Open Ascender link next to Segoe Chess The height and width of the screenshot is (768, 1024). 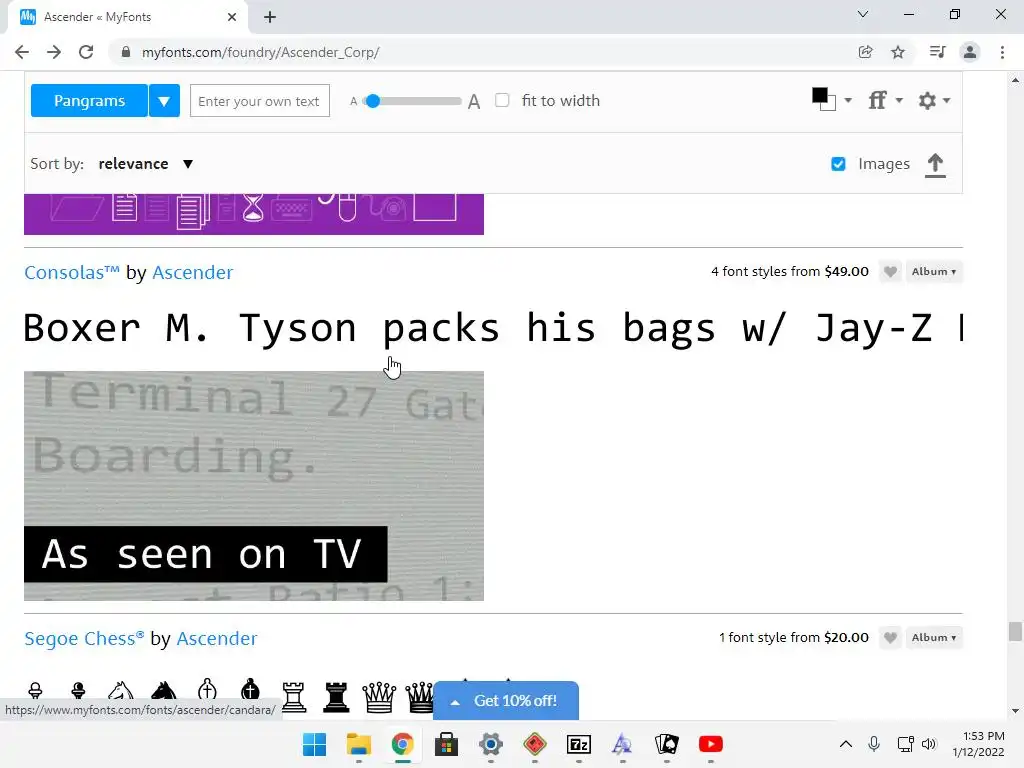pos(217,638)
